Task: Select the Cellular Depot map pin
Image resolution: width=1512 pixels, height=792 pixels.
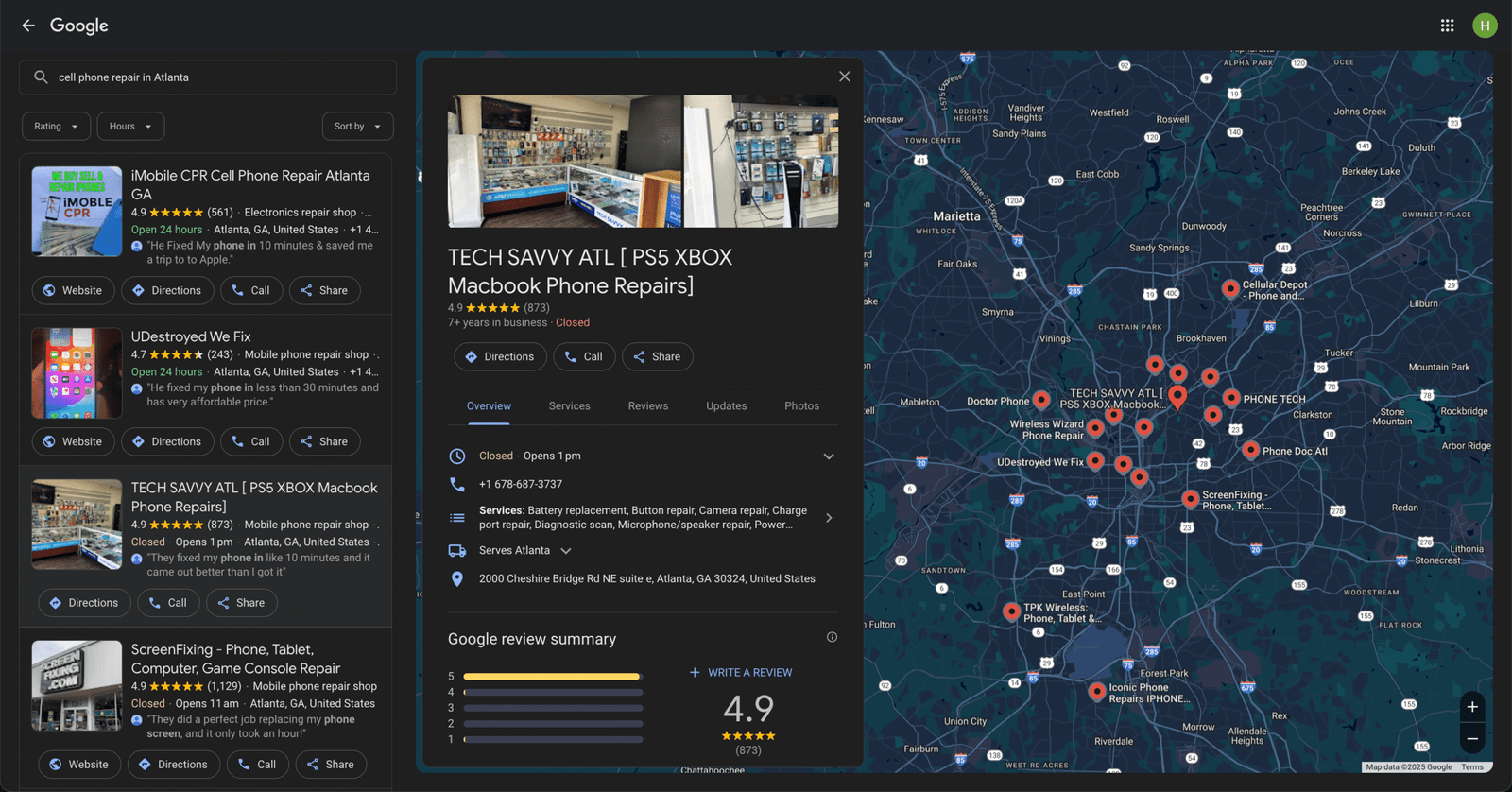Action: (1230, 288)
